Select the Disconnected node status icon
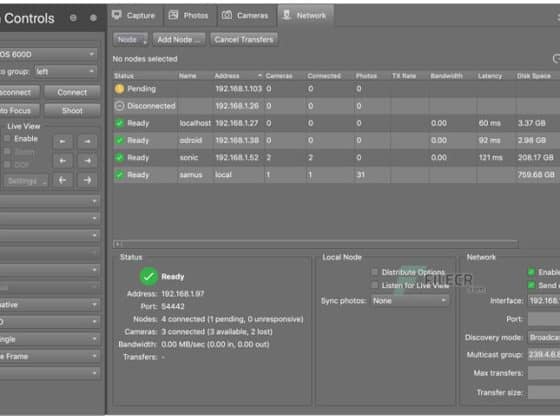This screenshot has height=420, width=560. pos(119,106)
